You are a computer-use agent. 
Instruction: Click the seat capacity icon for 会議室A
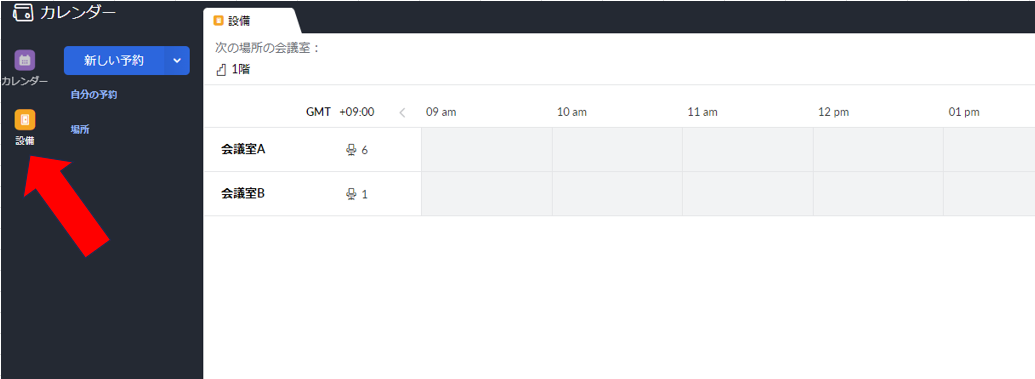351,150
